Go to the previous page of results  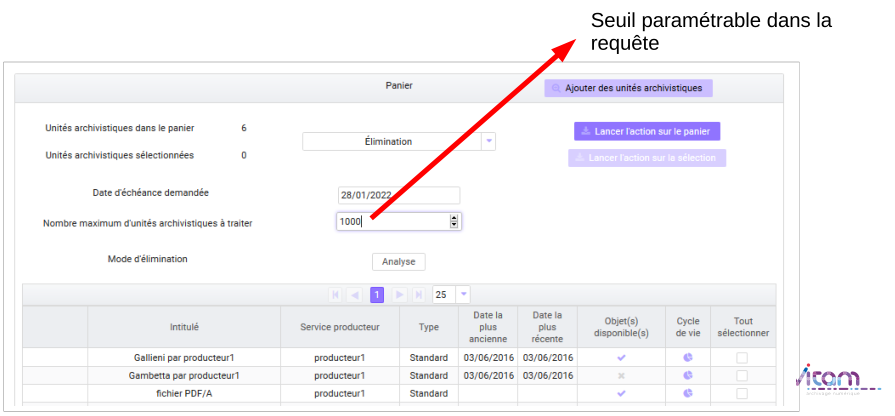coord(355,295)
